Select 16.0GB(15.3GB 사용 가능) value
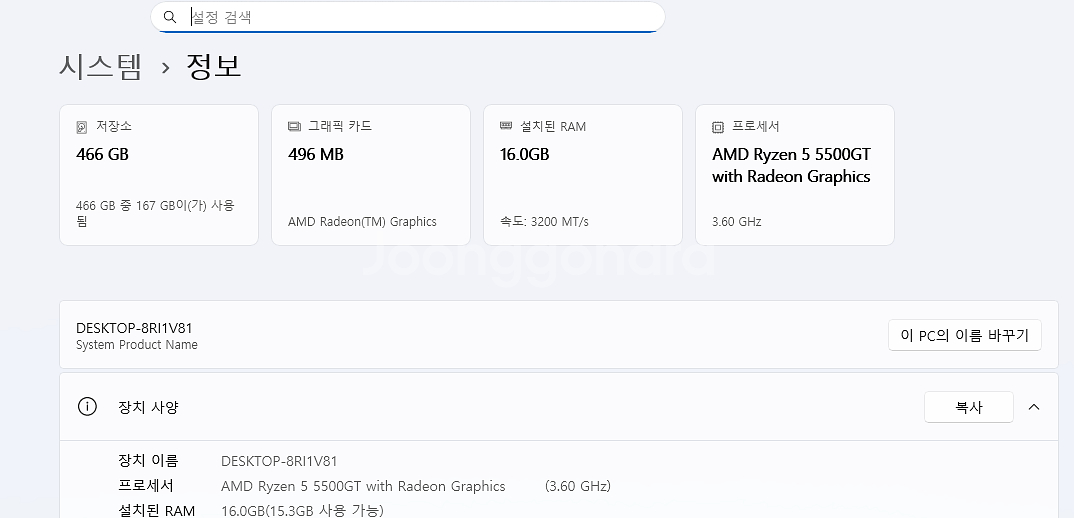 click(x=302, y=510)
